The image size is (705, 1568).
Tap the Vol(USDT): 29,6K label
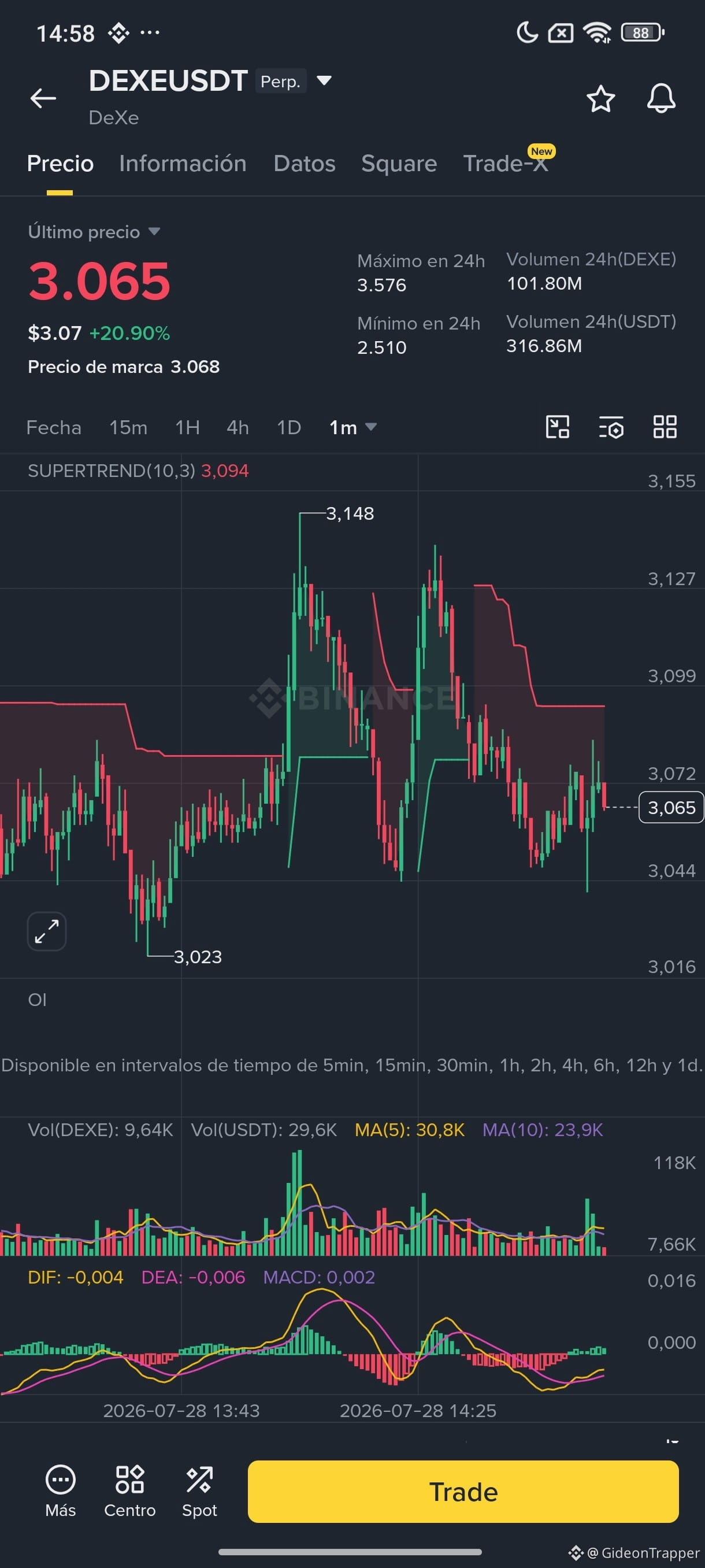coord(264,1130)
